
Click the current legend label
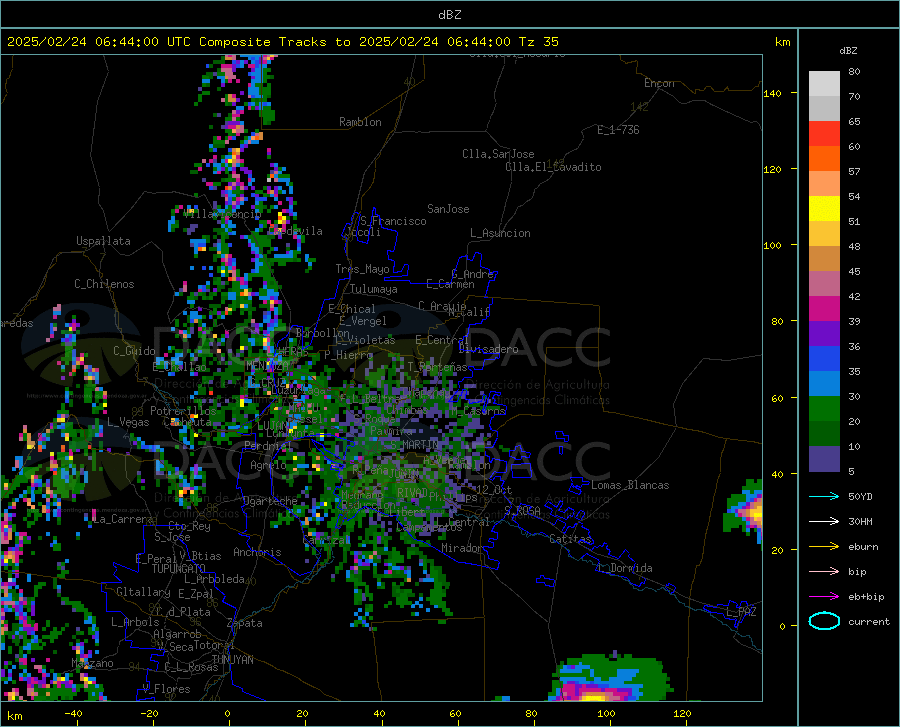pos(869,621)
